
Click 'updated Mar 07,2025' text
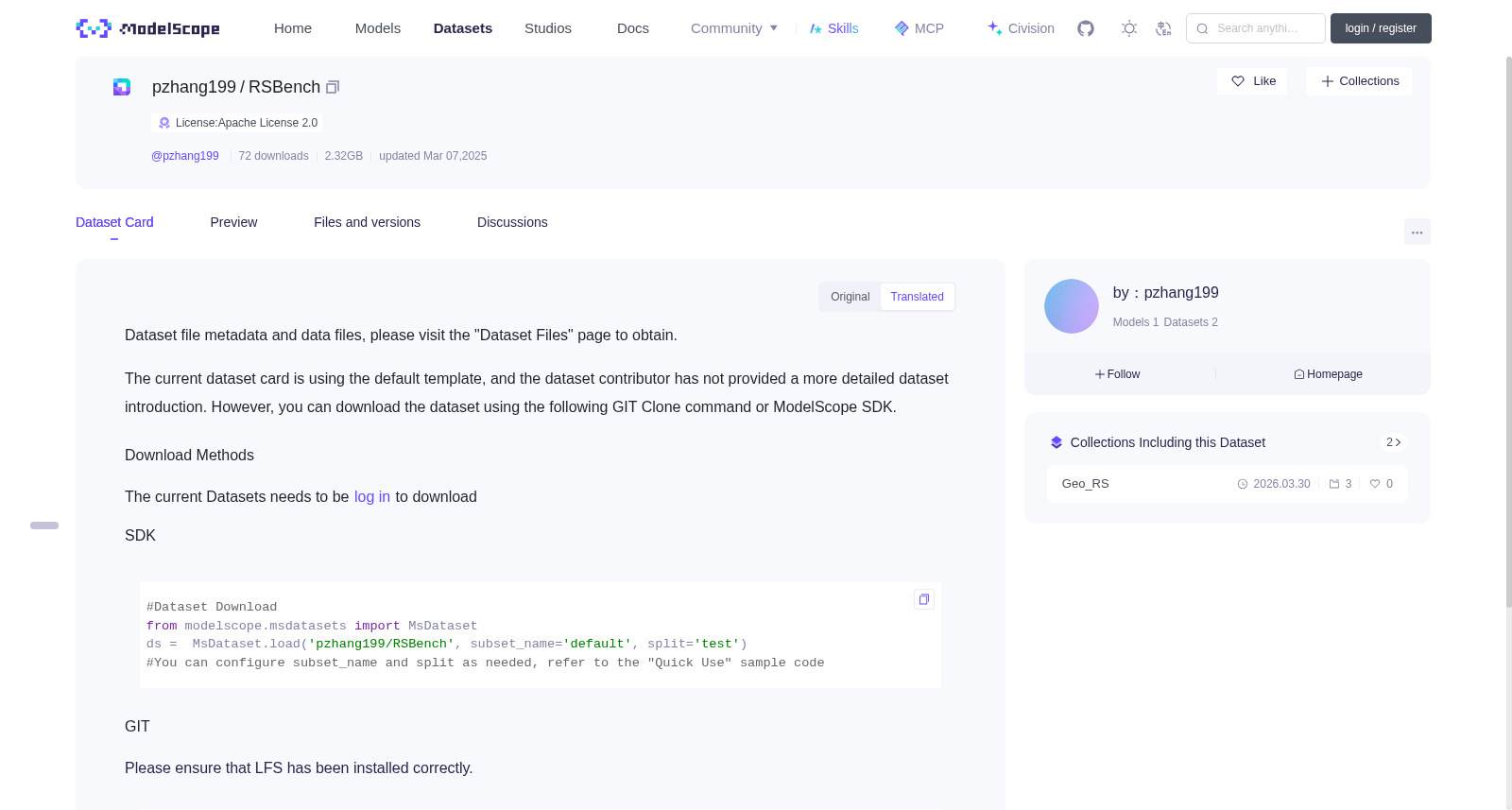click(433, 156)
